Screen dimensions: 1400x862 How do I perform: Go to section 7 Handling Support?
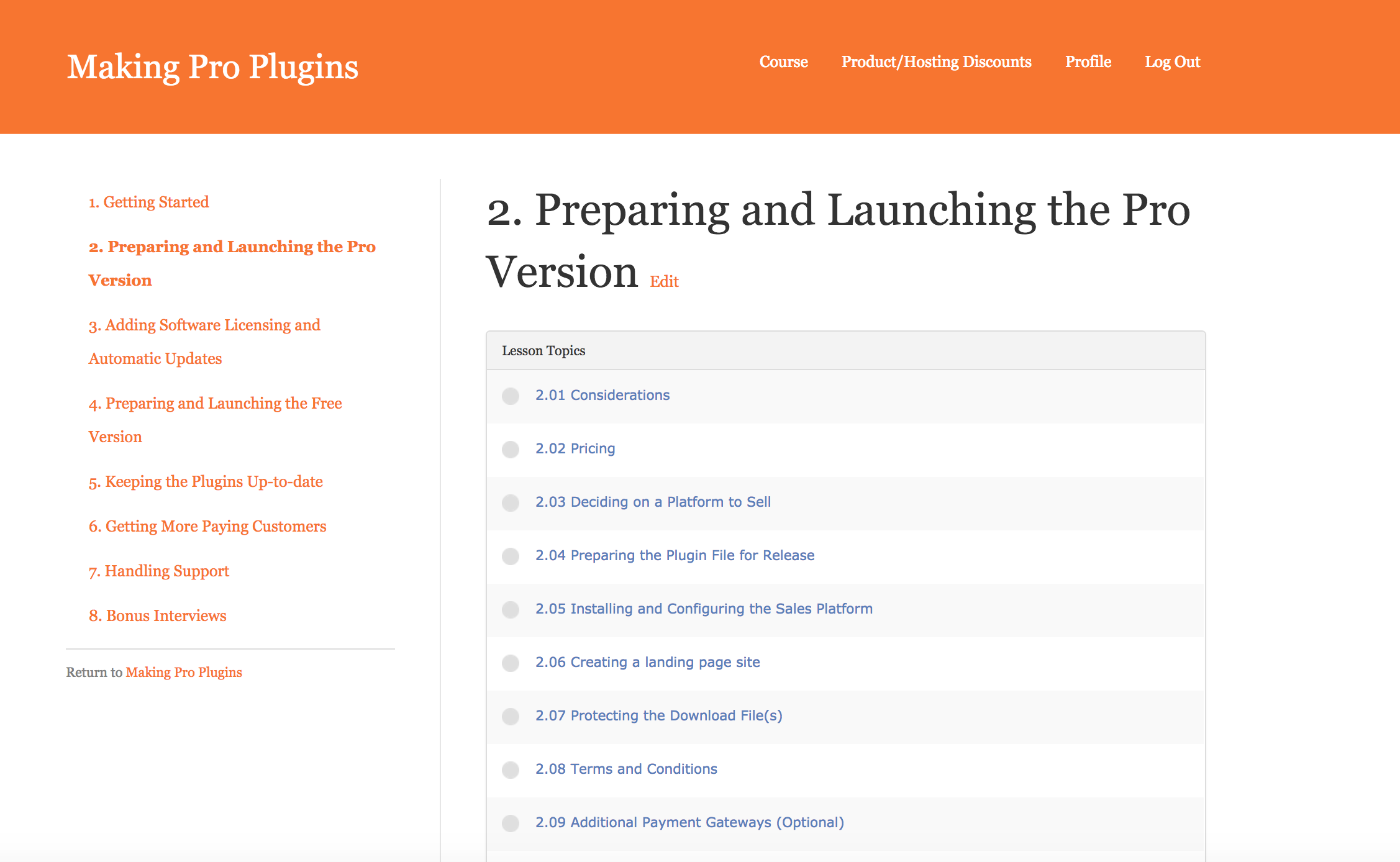(x=159, y=570)
